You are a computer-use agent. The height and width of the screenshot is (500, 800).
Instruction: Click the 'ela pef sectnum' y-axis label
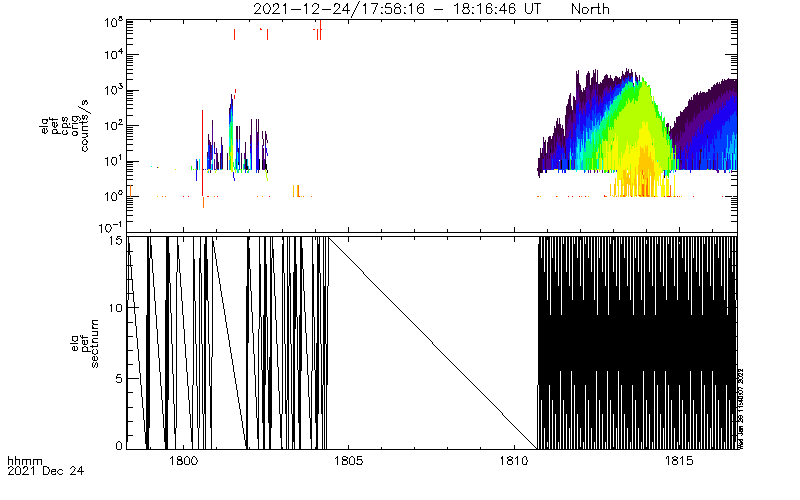[x=85, y=343]
